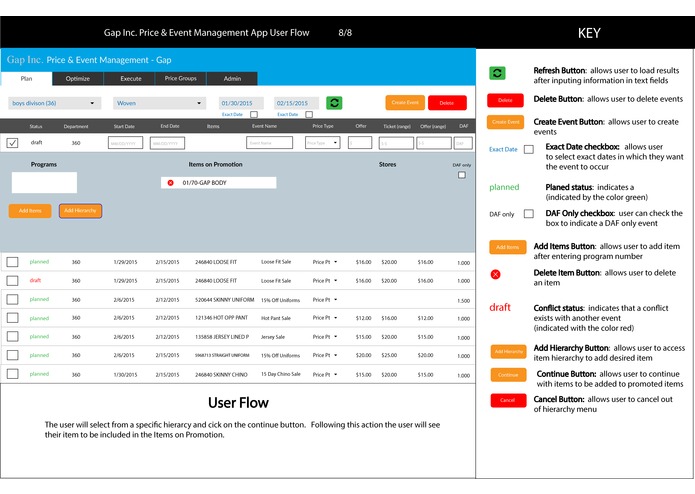Check the Exact Date box under start date 01/30/2015

[254, 114]
